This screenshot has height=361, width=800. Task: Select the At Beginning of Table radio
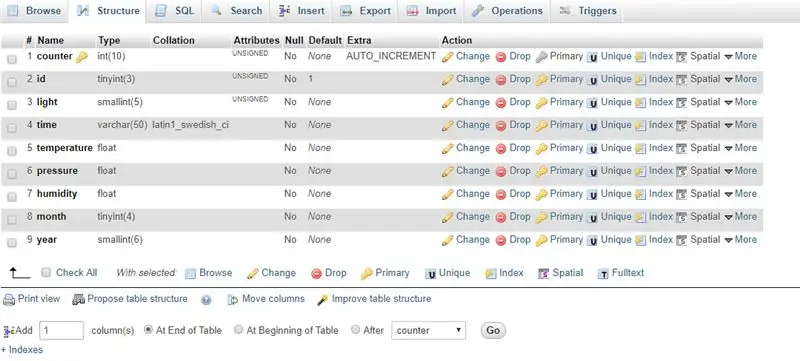pyautogui.click(x=238, y=330)
